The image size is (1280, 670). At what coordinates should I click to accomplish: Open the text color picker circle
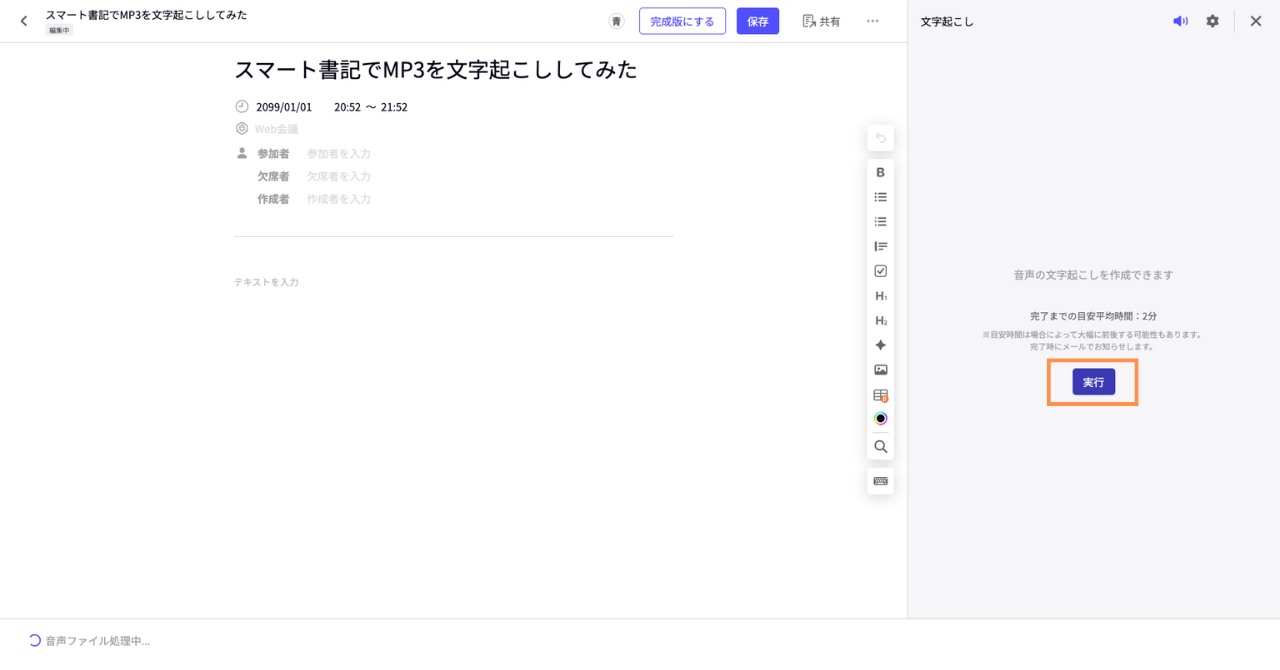pos(880,419)
